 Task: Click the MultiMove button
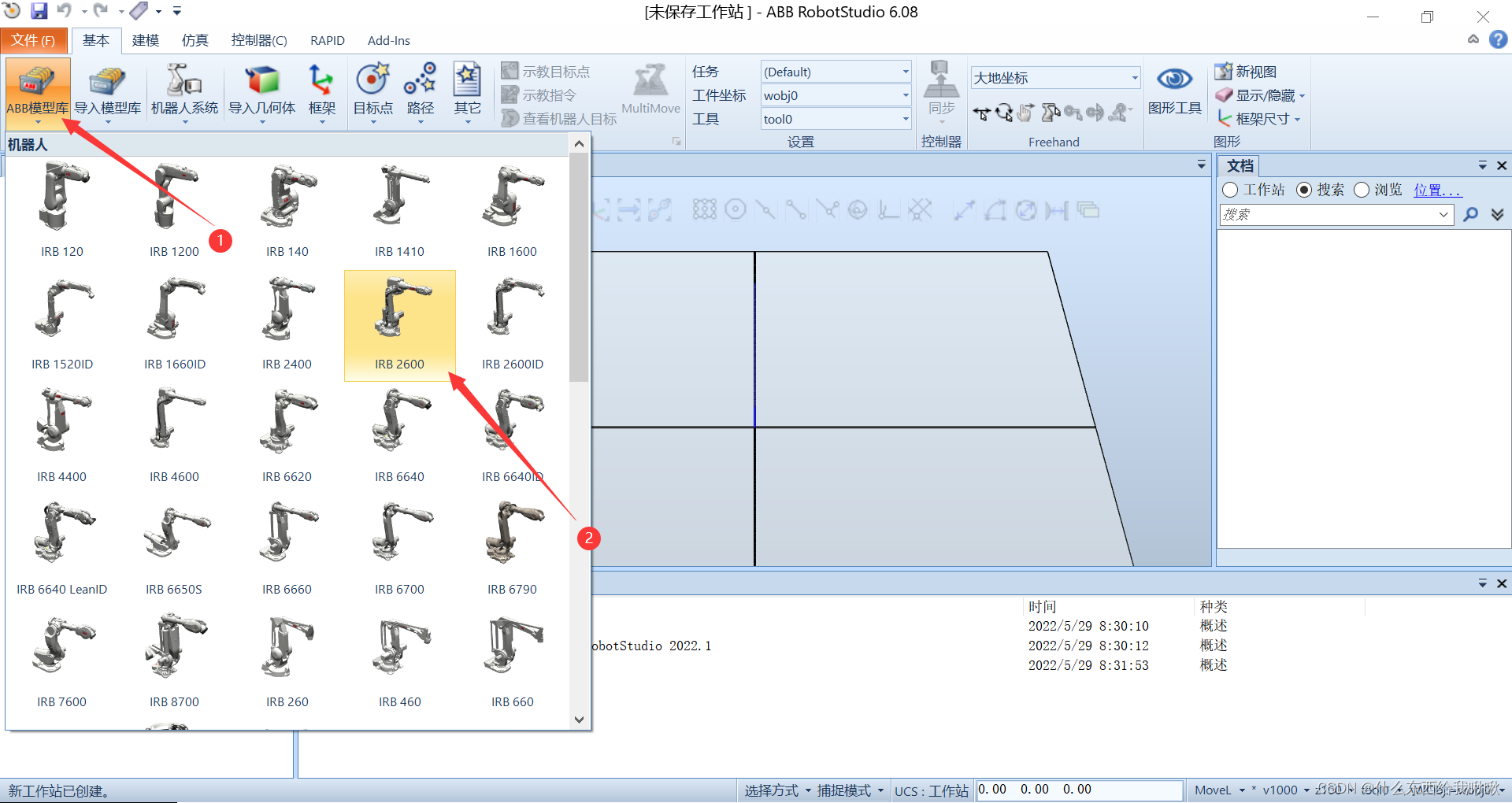click(650, 89)
